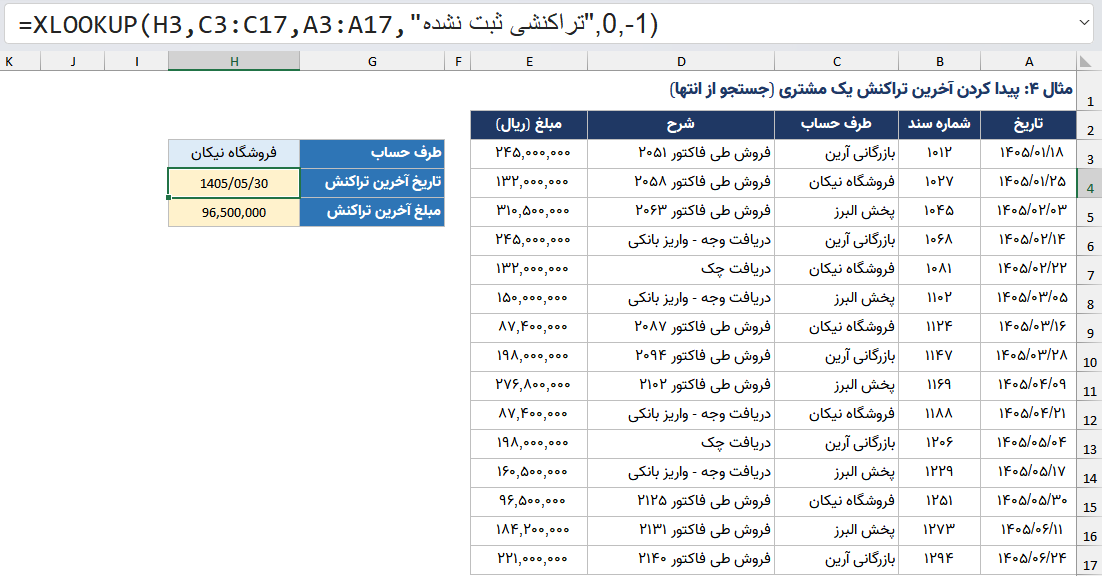Viewport: 1102px width, 576px height.
Task: Select cell فروش طی فاکتور ۲۰۵۱
Action: pos(681,153)
